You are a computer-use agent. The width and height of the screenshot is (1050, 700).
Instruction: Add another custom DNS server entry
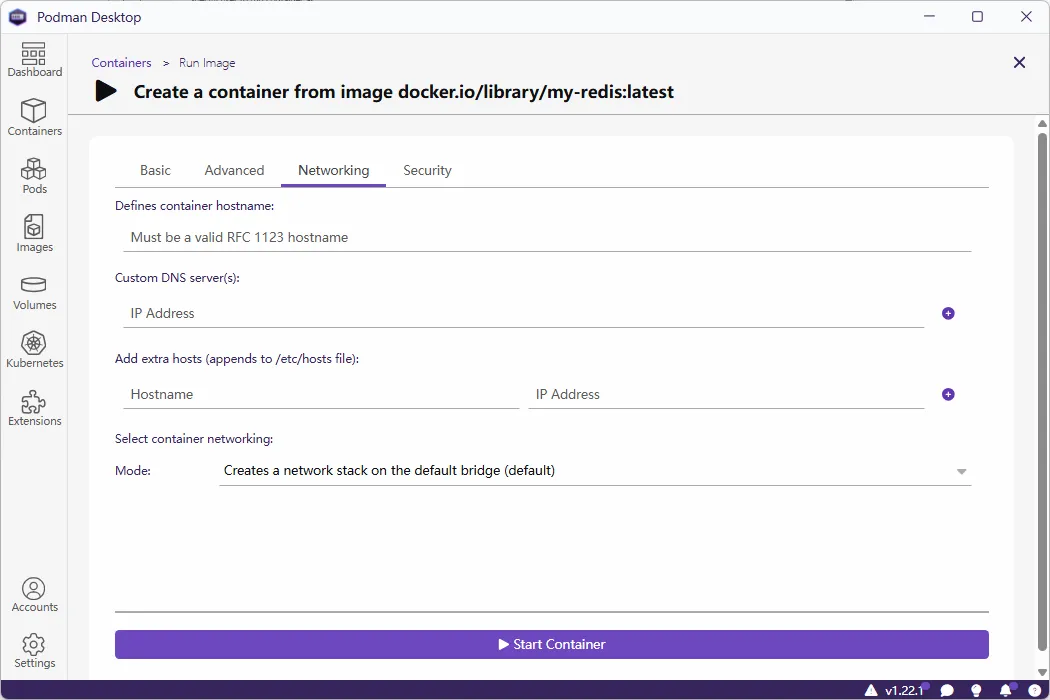[948, 313]
